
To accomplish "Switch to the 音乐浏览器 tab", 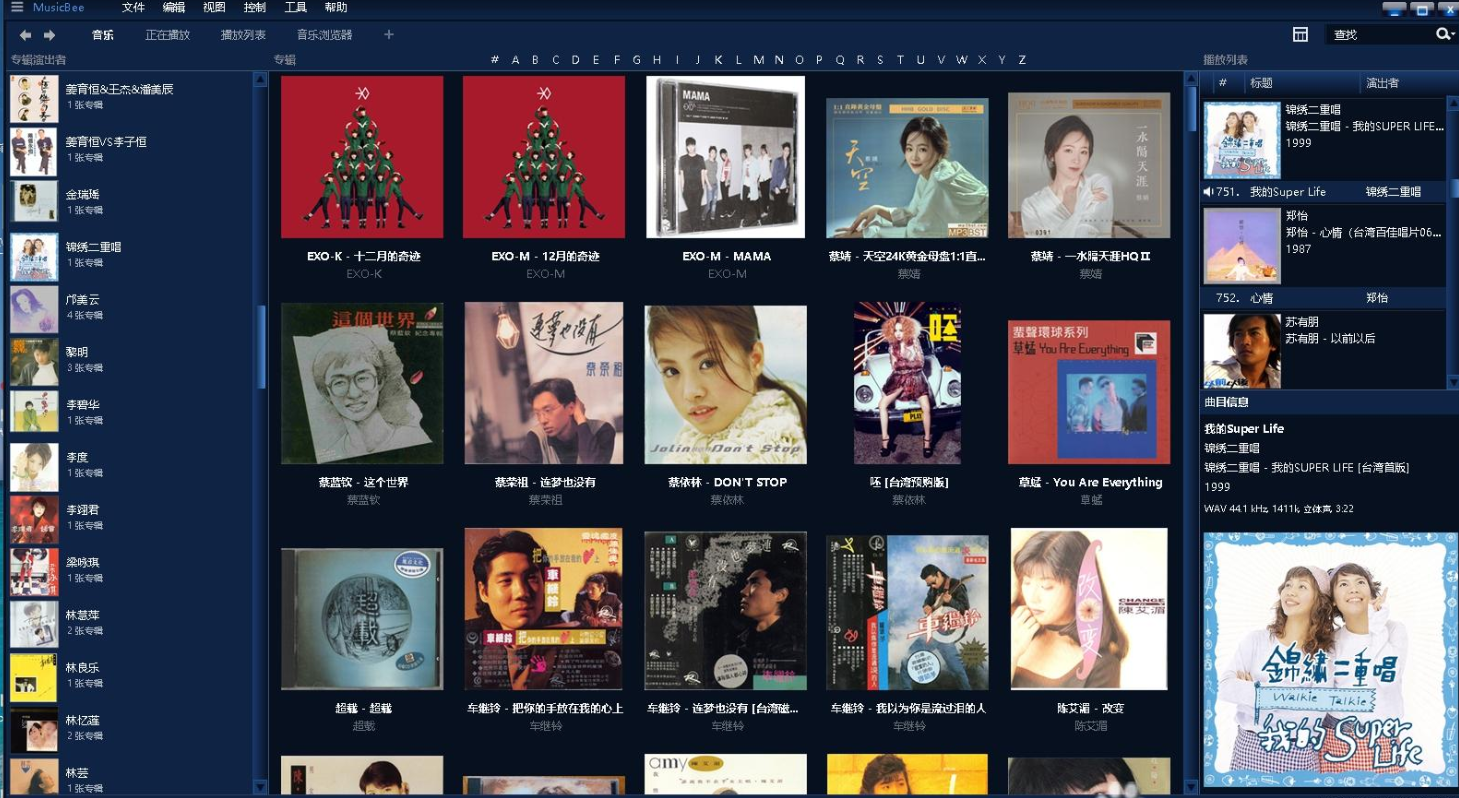I will click(325, 35).
